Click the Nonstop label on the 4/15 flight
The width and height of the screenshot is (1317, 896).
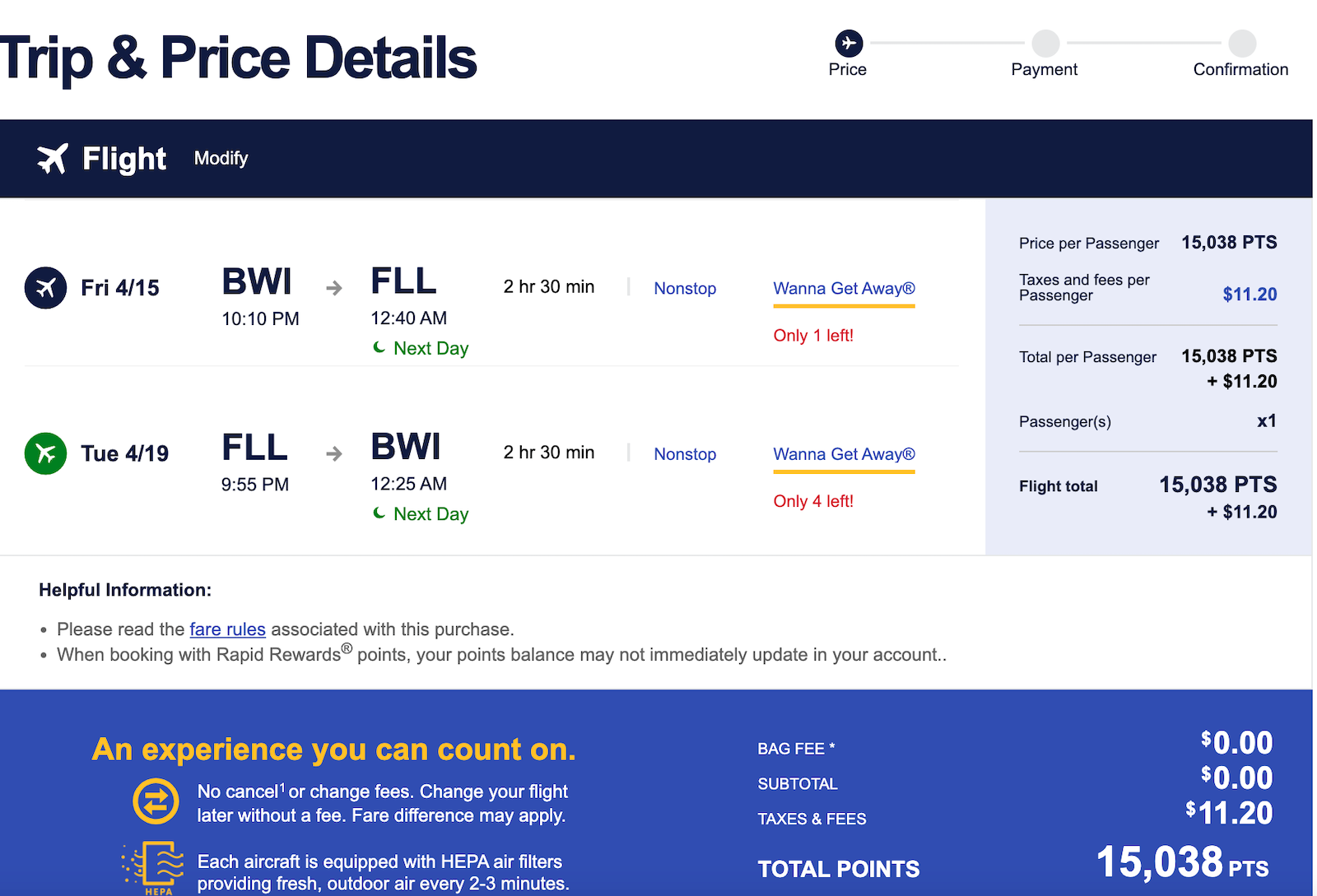pyautogui.click(x=685, y=288)
